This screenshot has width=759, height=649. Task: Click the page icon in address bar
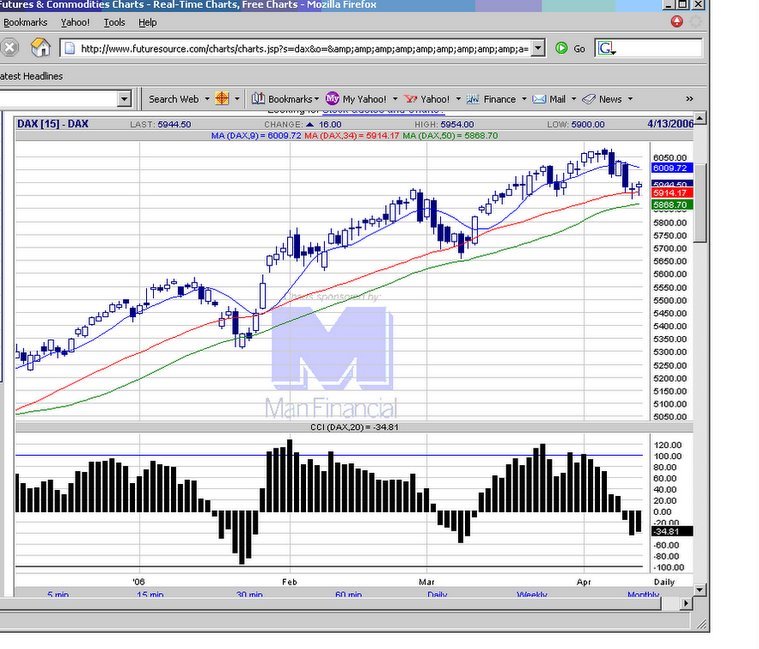[70, 48]
